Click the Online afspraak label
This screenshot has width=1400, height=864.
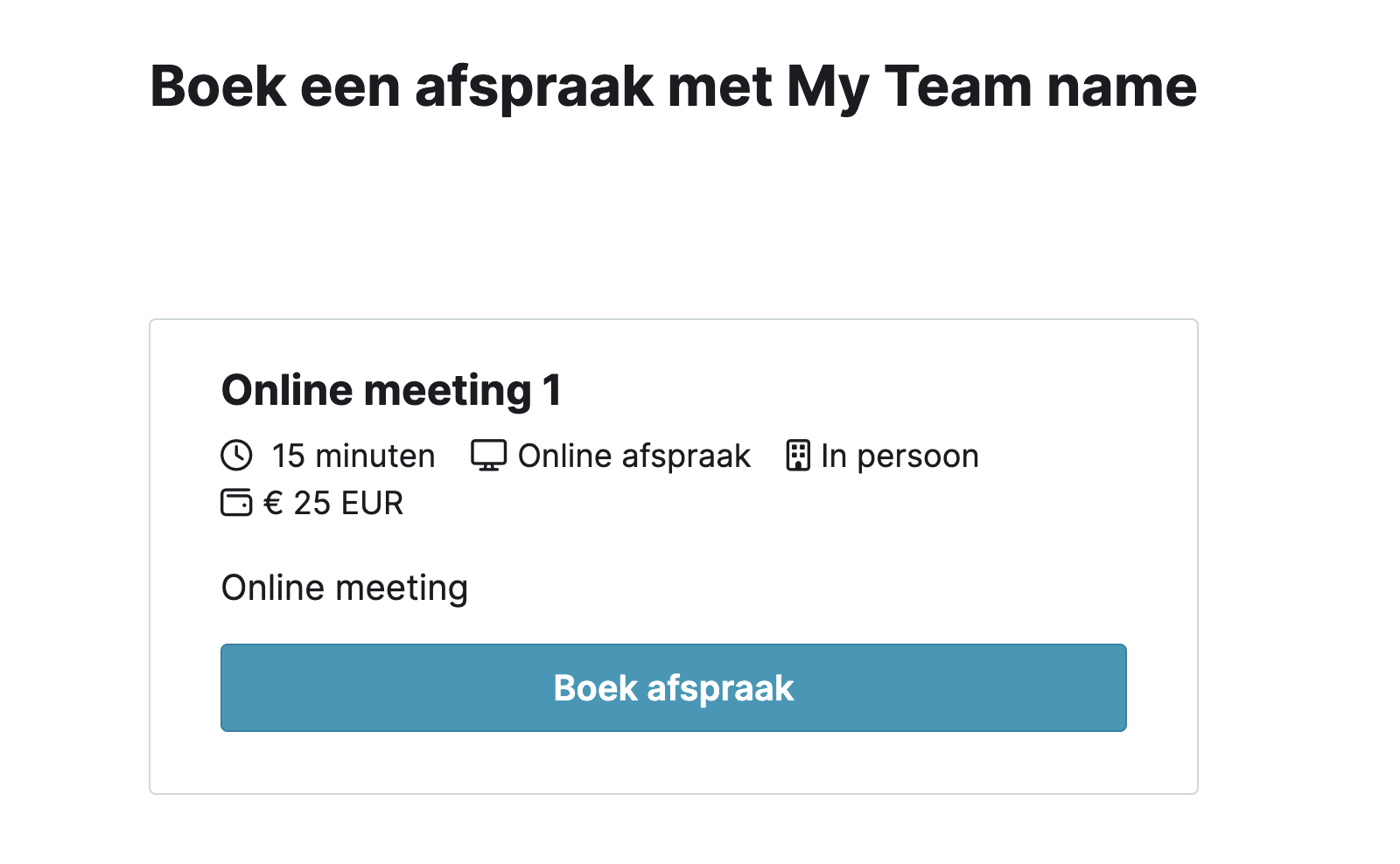[634, 456]
